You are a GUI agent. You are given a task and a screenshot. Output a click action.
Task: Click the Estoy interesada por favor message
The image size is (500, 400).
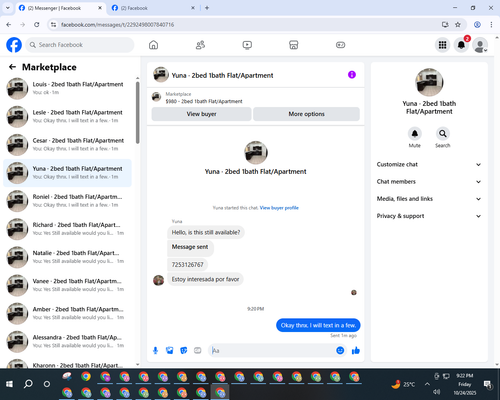(x=205, y=279)
